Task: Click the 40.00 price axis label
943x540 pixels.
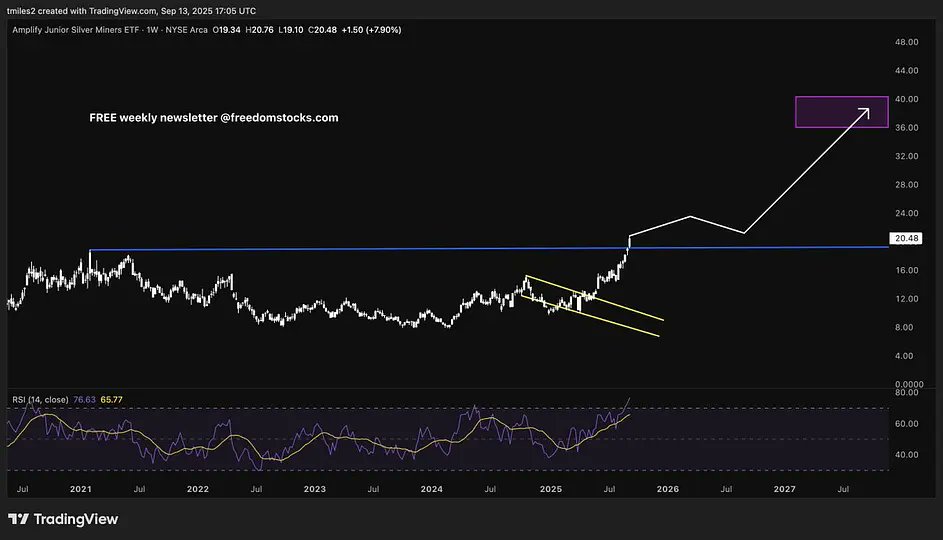Action: pos(906,99)
